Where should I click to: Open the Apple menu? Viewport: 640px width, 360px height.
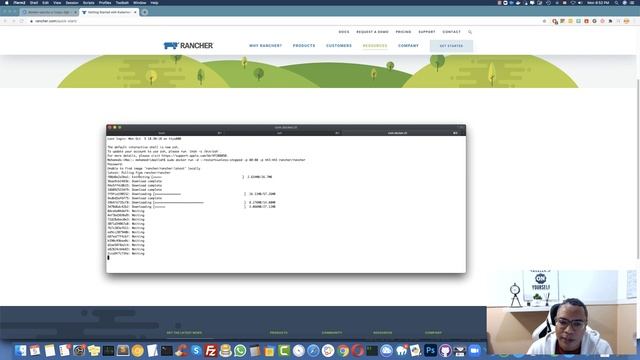point(6,2)
